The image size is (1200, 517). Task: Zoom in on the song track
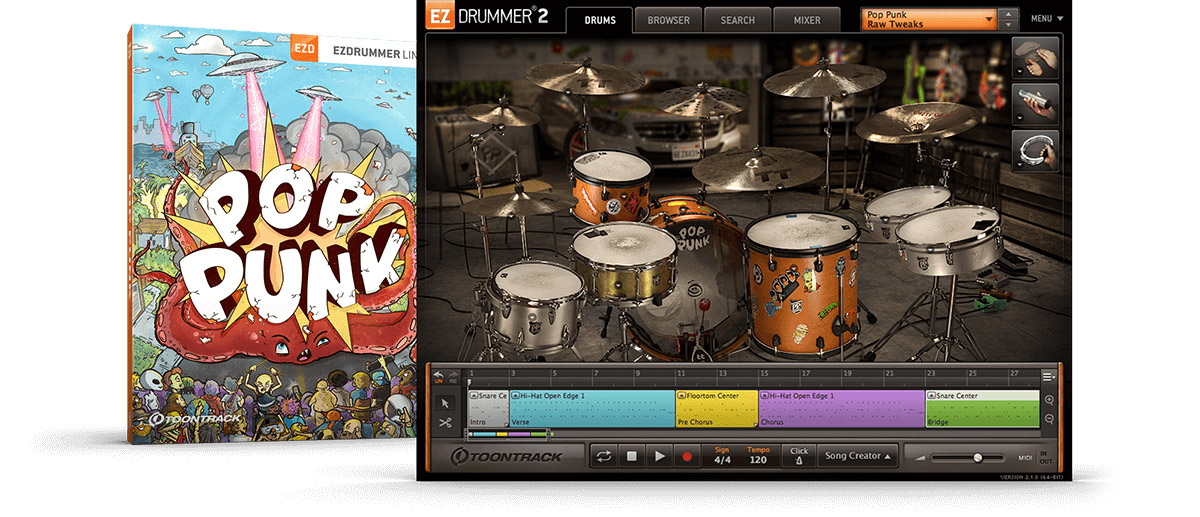click(1049, 400)
